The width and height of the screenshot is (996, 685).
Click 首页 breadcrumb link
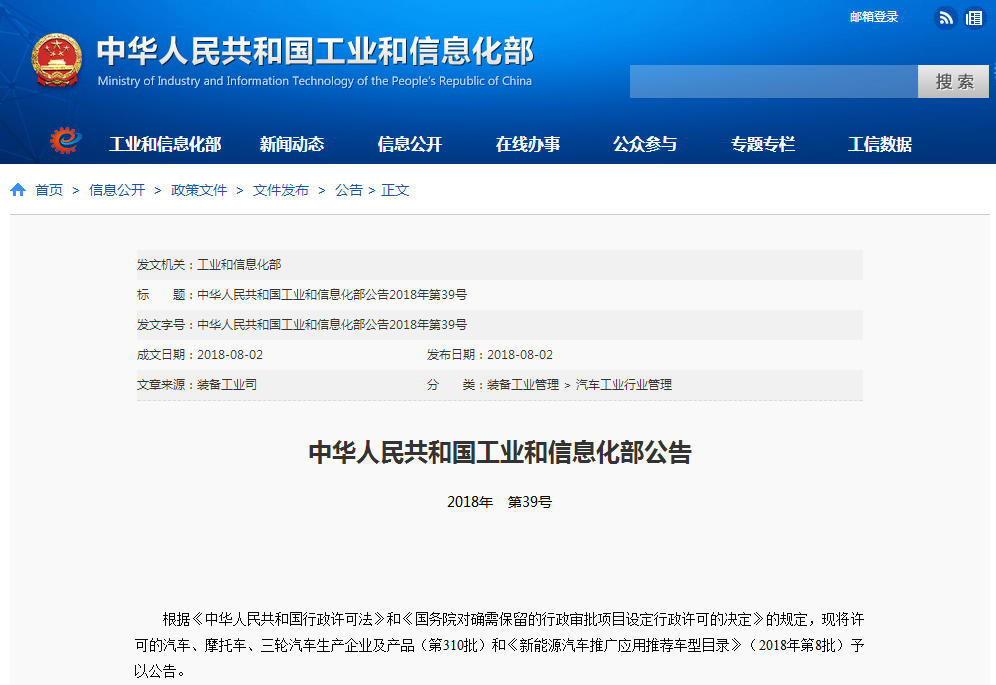[x=49, y=190]
